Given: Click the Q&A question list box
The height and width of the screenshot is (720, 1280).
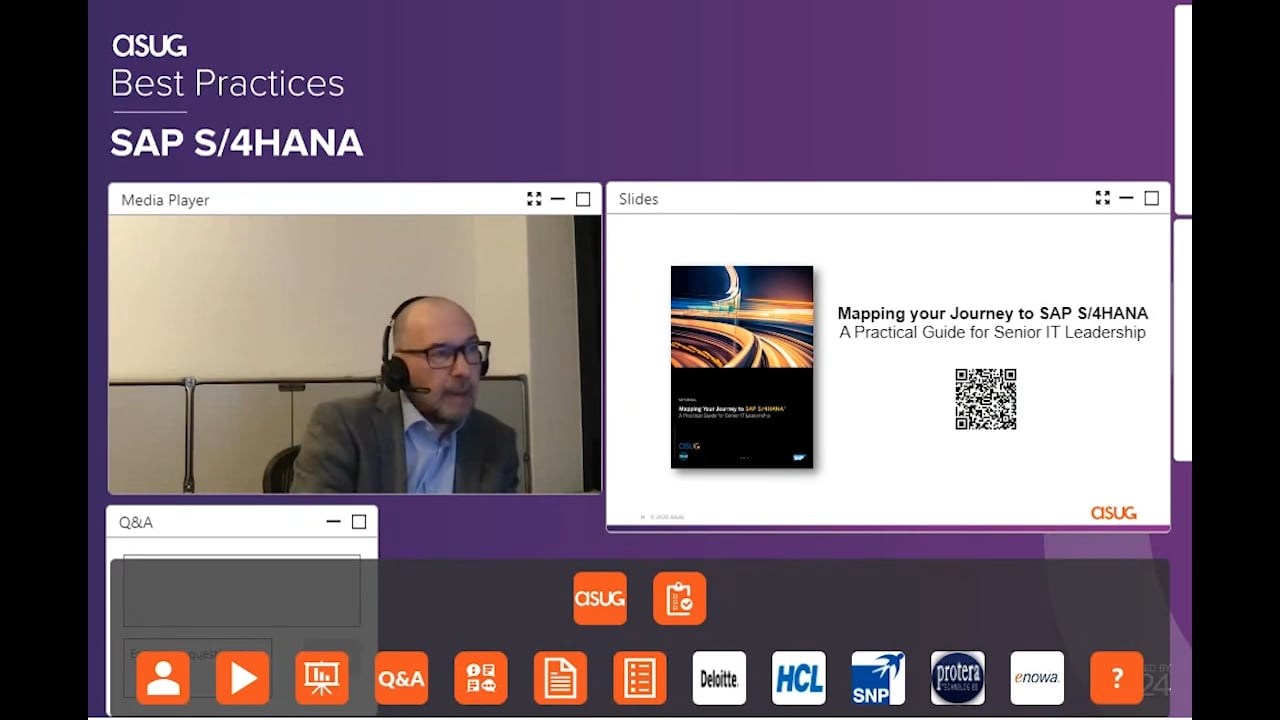Looking at the screenshot, I should click(x=241, y=591).
